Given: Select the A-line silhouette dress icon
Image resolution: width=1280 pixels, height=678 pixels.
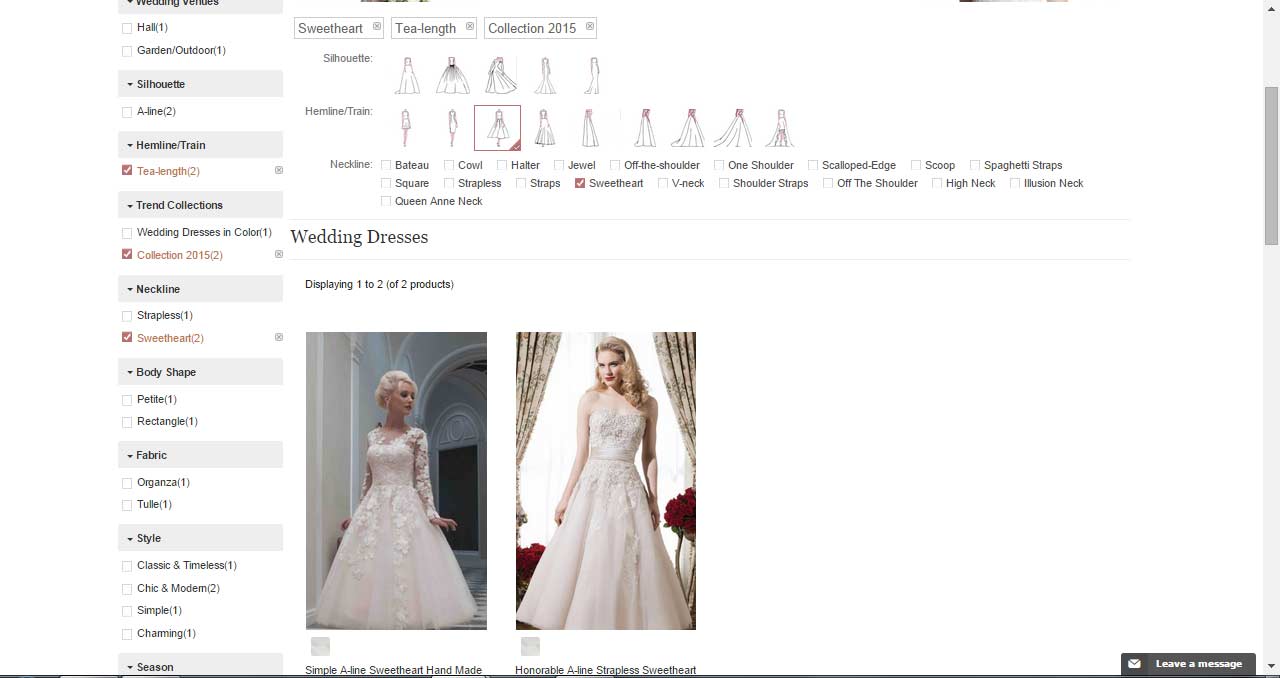Looking at the screenshot, I should pyautogui.click(x=407, y=76).
